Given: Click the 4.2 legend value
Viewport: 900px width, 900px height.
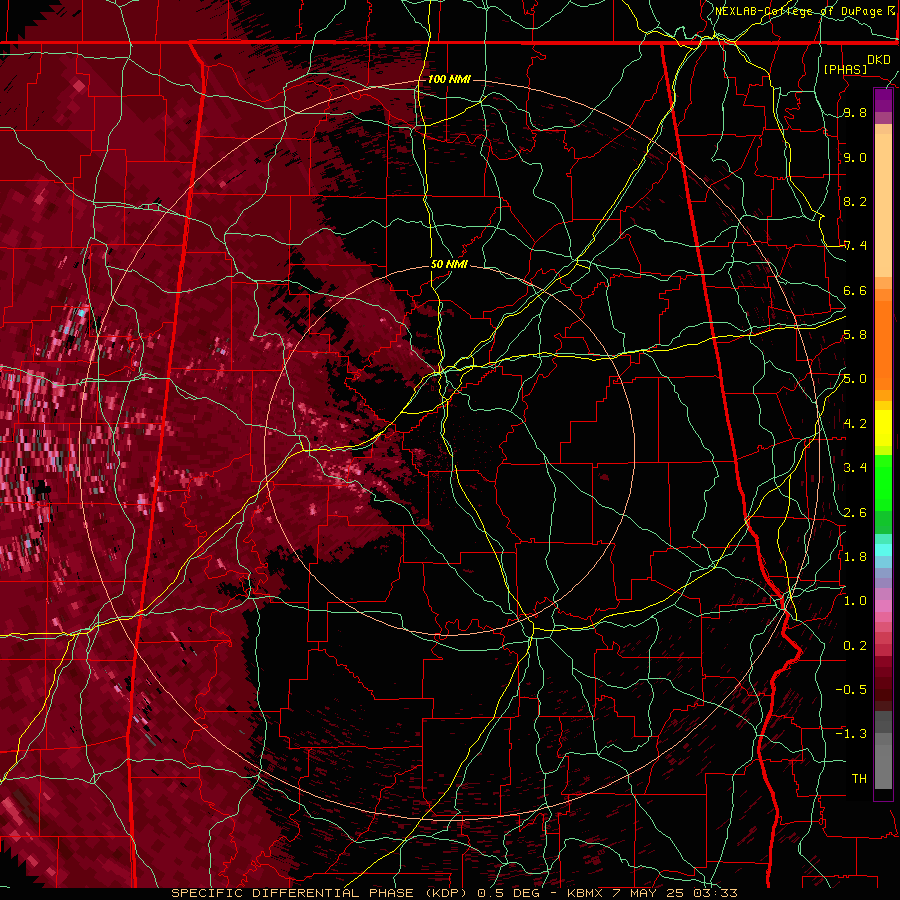Looking at the screenshot, I should click(x=855, y=424).
